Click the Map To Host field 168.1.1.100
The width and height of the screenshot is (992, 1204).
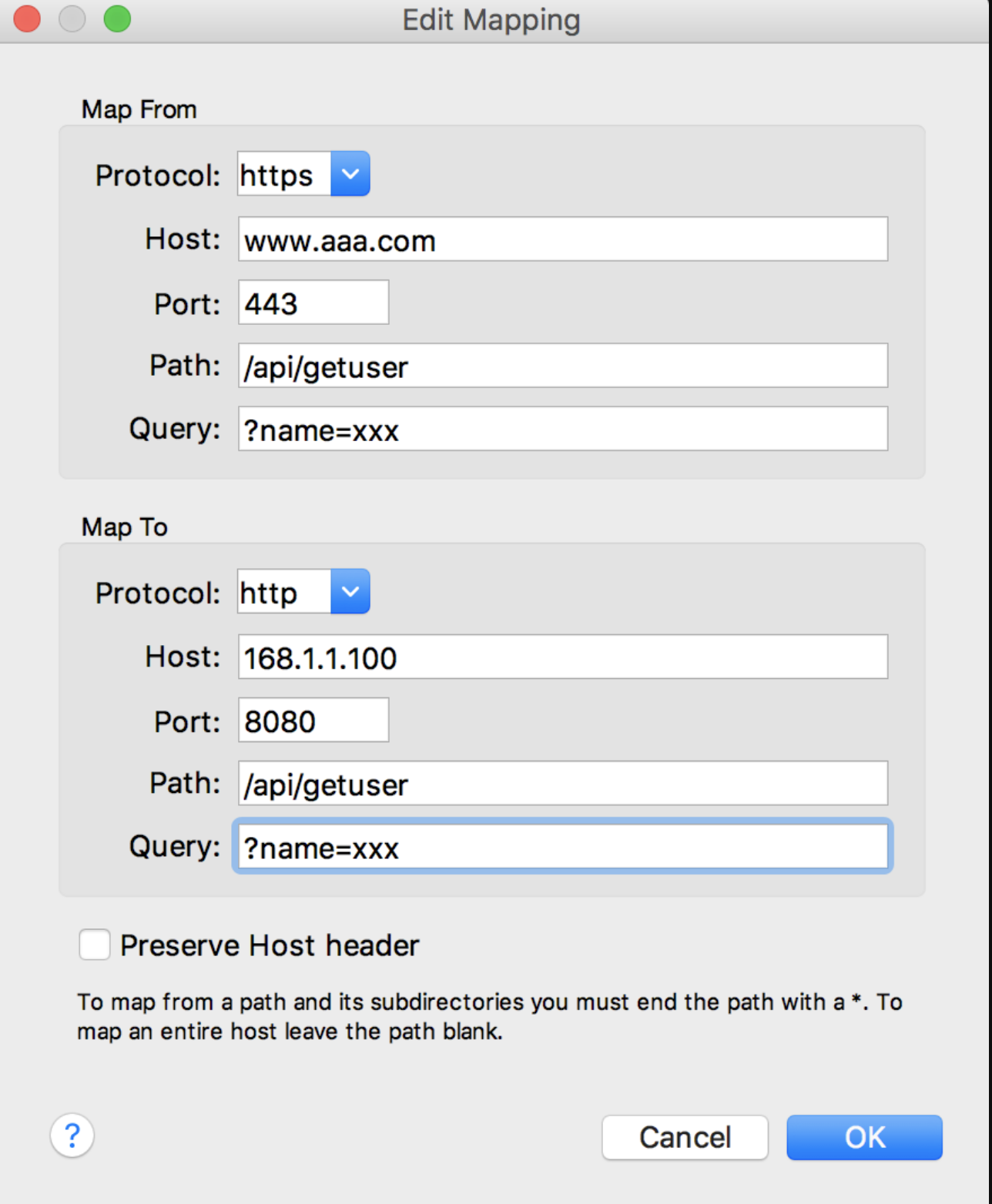click(562, 657)
